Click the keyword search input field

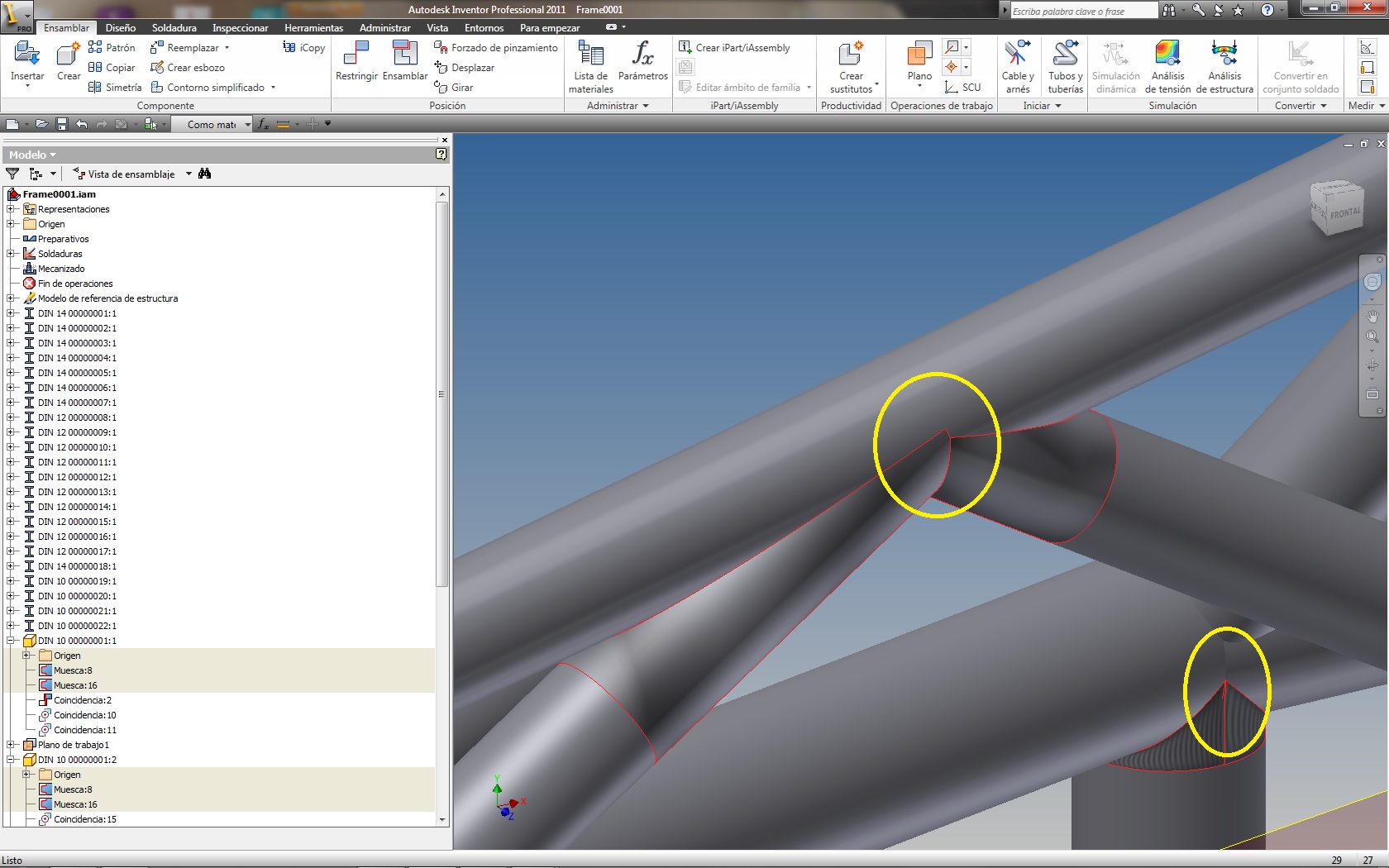click(x=1083, y=11)
